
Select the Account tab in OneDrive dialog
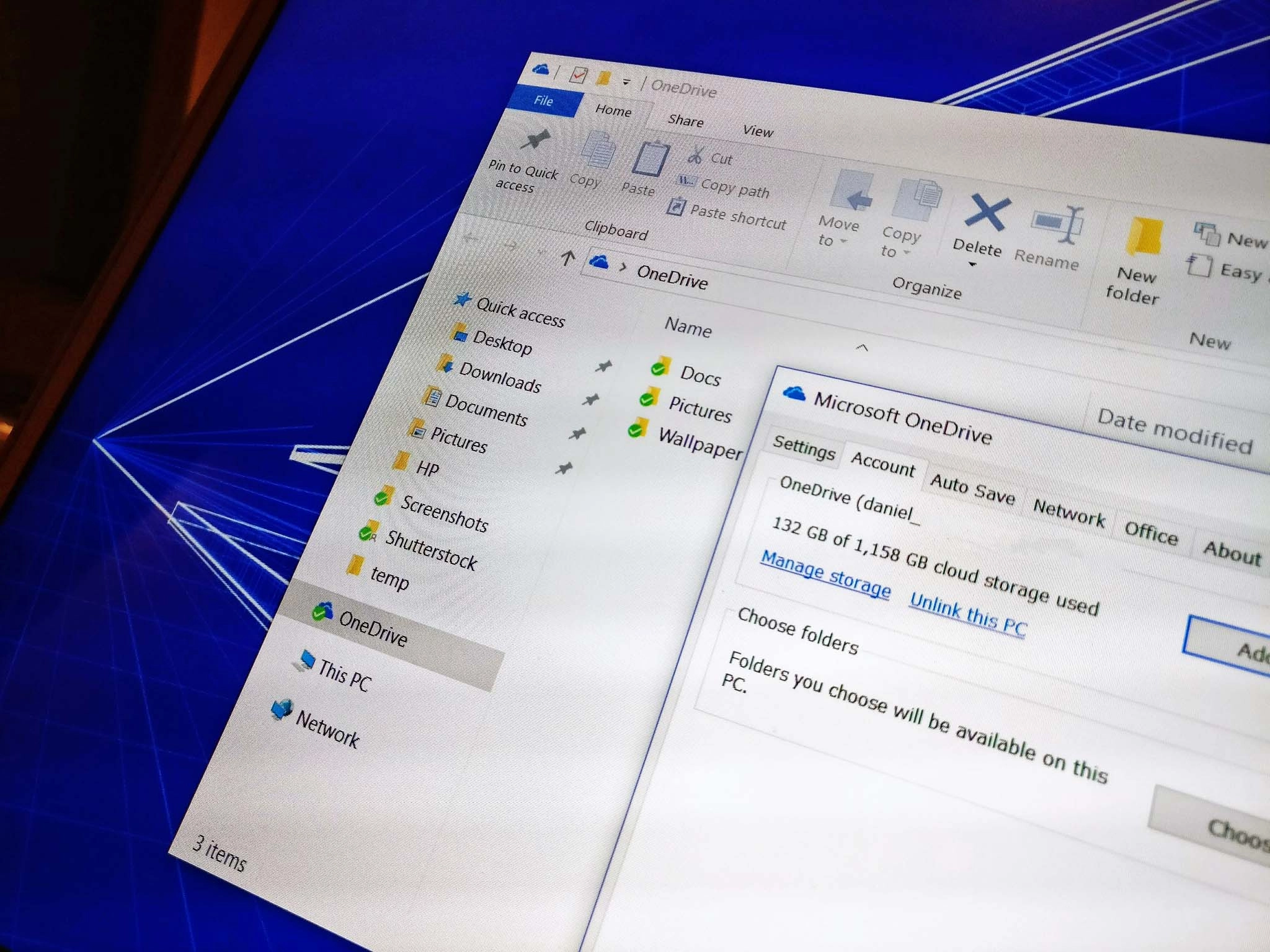click(883, 464)
